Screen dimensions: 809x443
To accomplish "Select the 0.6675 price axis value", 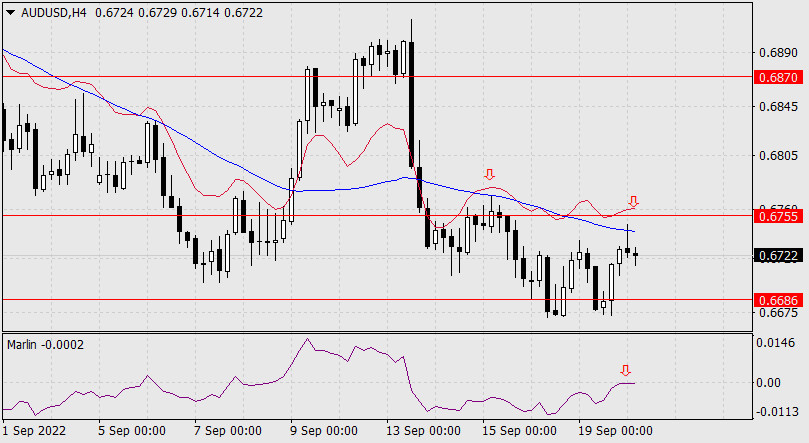I will pos(779,313).
